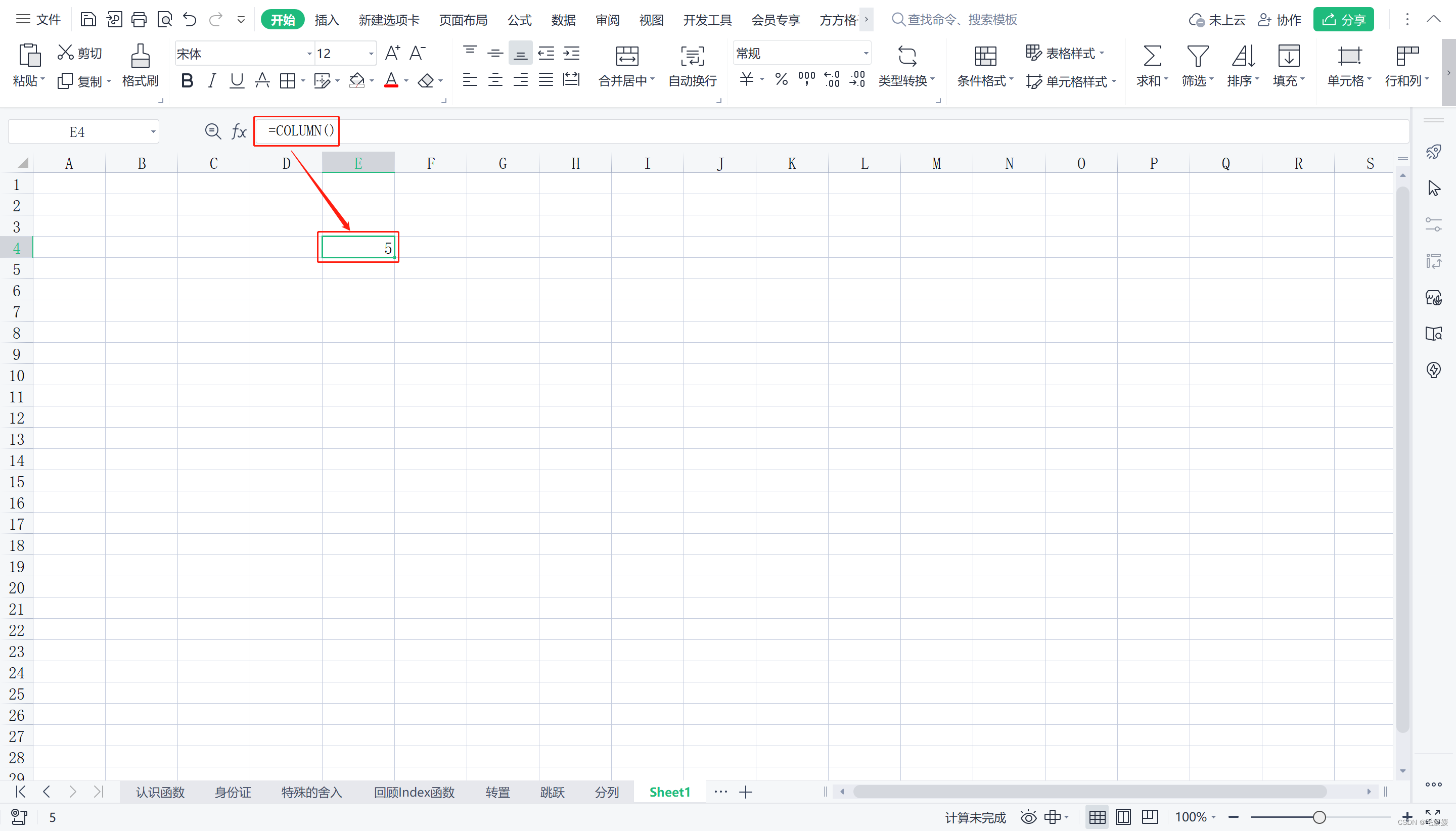Switch to the 身份证 sheet tab
This screenshot has width=1456, height=831.
(x=233, y=792)
